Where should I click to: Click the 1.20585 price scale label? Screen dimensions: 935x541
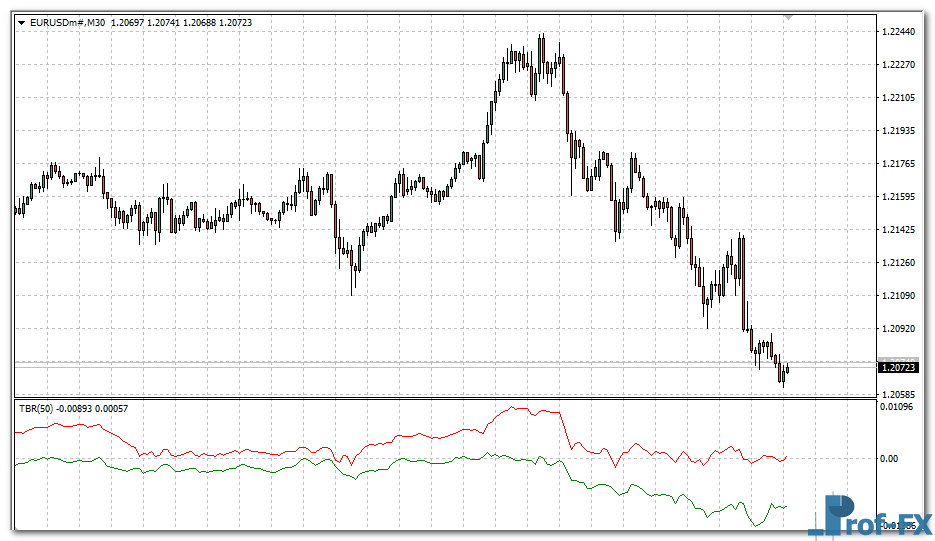pos(899,395)
